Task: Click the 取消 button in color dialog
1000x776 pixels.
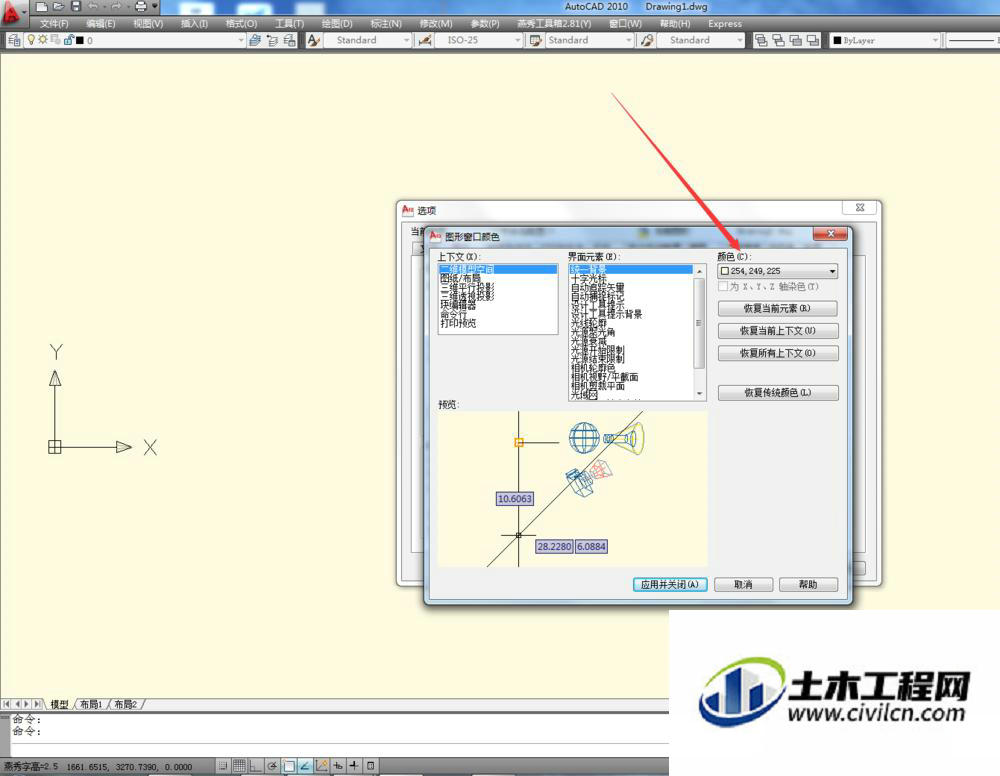Action: pos(743,585)
